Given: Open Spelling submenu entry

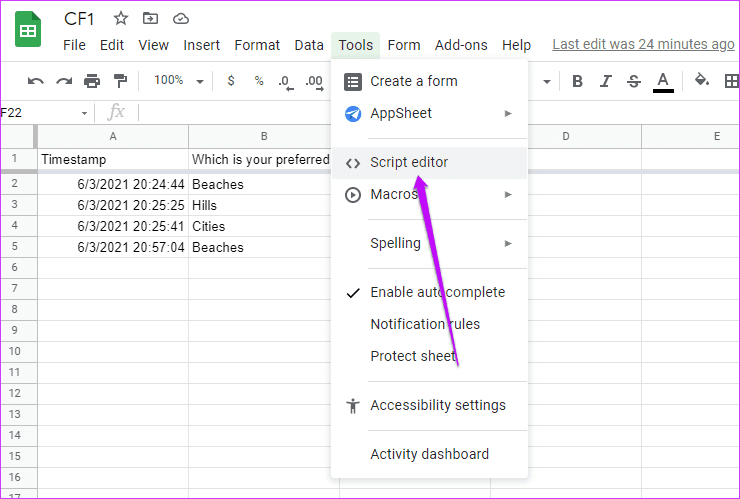Looking at the screenshot, I should click(x=429, y=244).
